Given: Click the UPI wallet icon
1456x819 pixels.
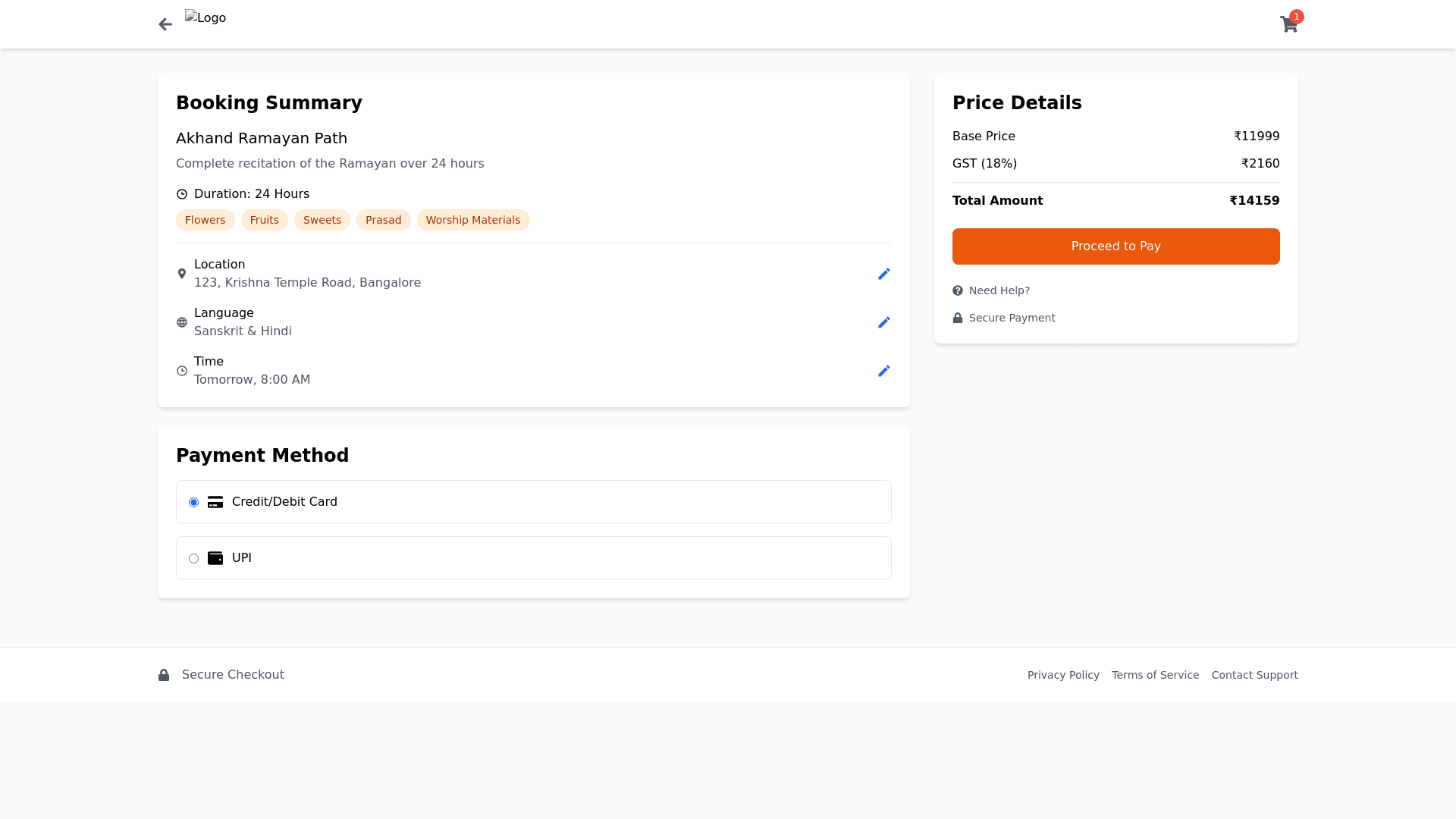Looking at the screenshot, I should click(x=215, y=558).
